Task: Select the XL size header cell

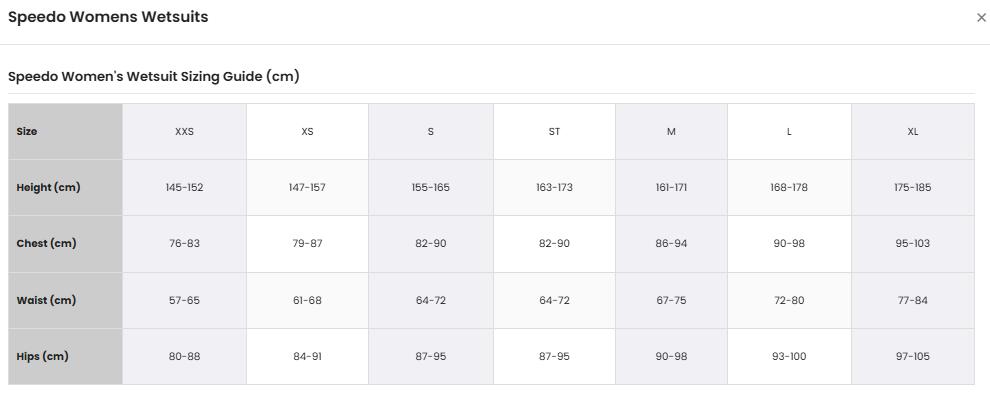Action: pyautogui.click(x=913, y=131)
